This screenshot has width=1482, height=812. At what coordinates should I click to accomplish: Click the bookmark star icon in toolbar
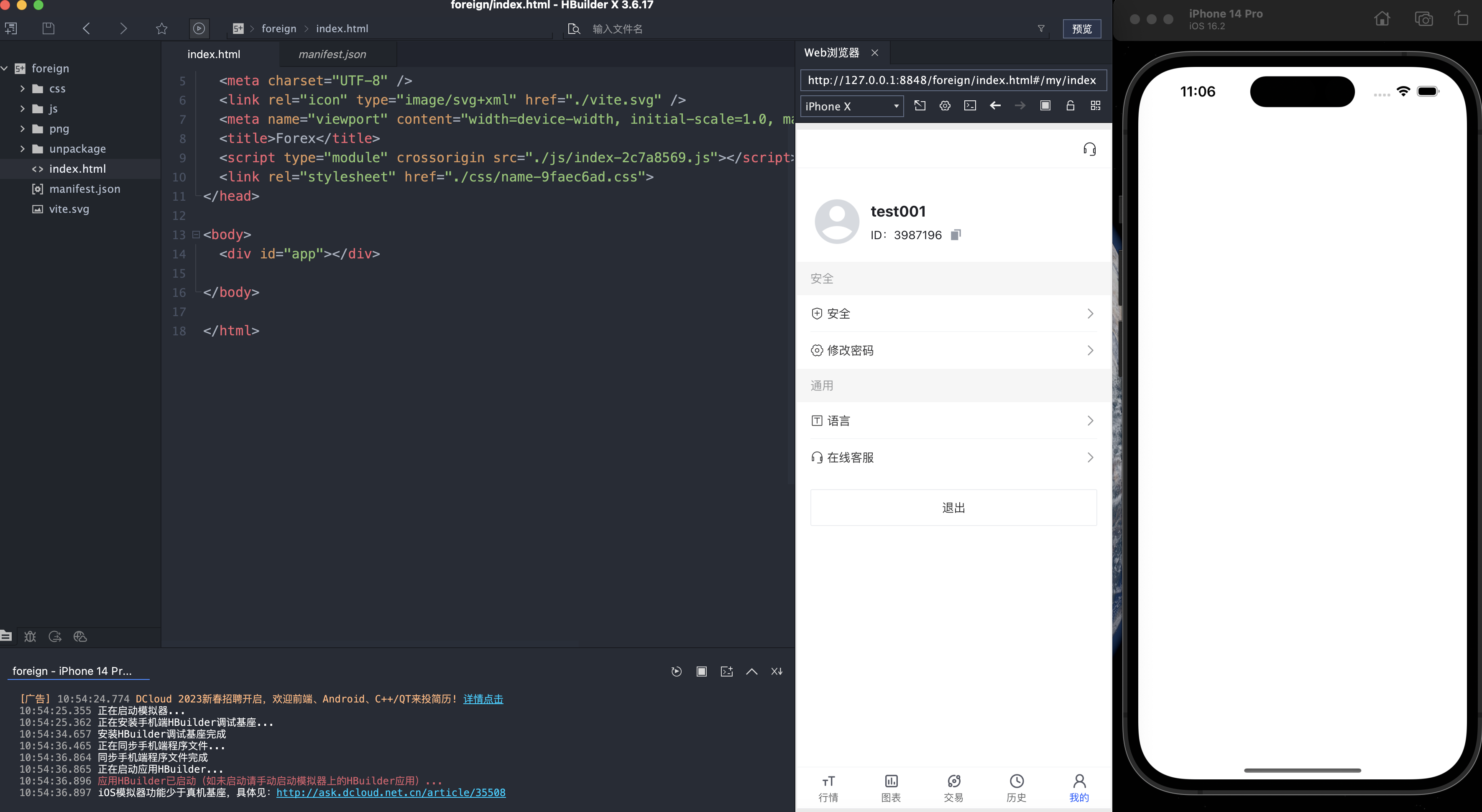162,28
